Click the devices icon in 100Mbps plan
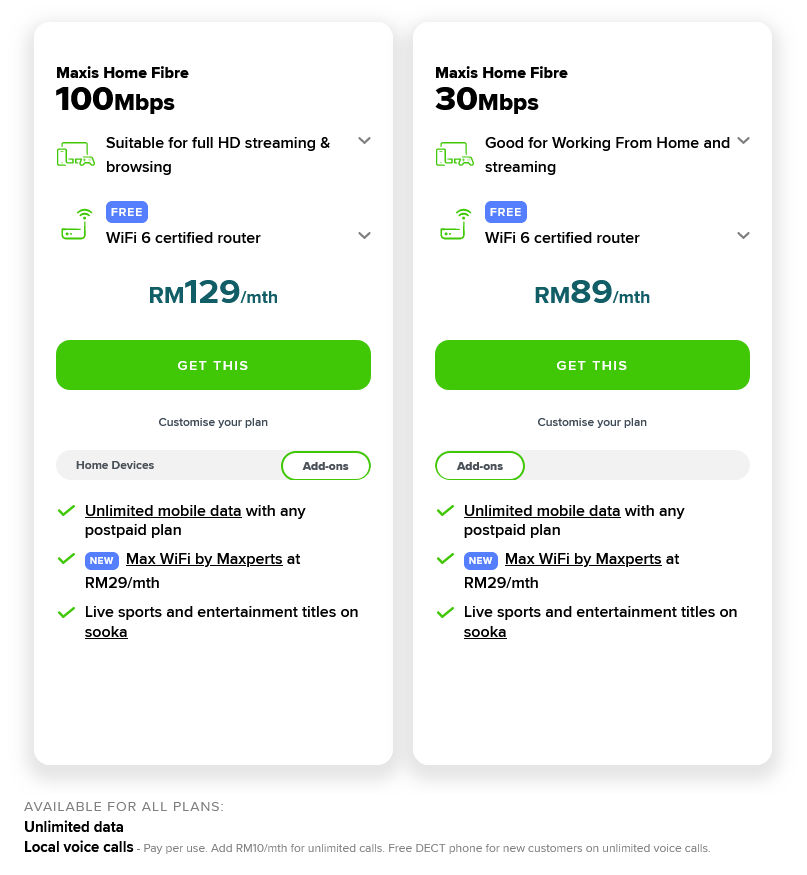Image resolution: width=807 pixels, height=875 pixels. [x=75, y=154]
